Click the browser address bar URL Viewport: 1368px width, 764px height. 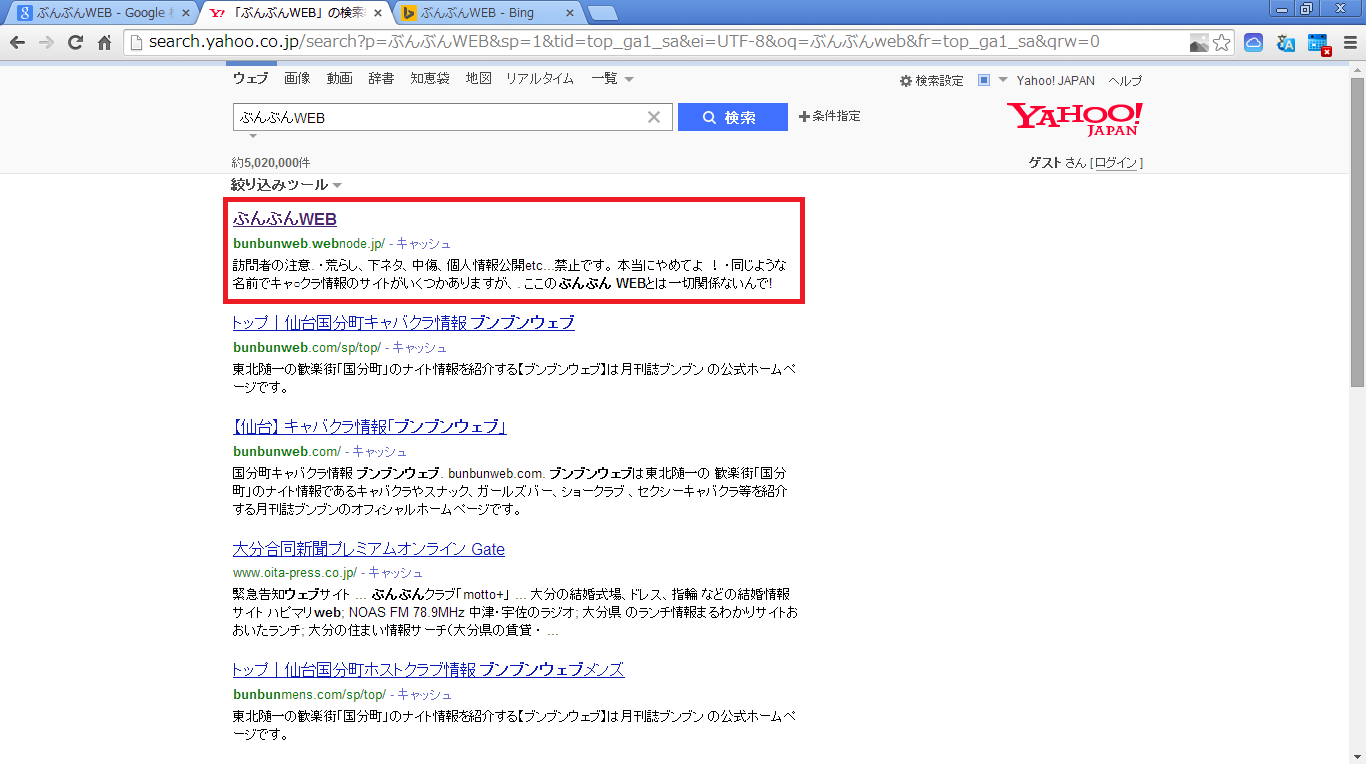point(624,42)
